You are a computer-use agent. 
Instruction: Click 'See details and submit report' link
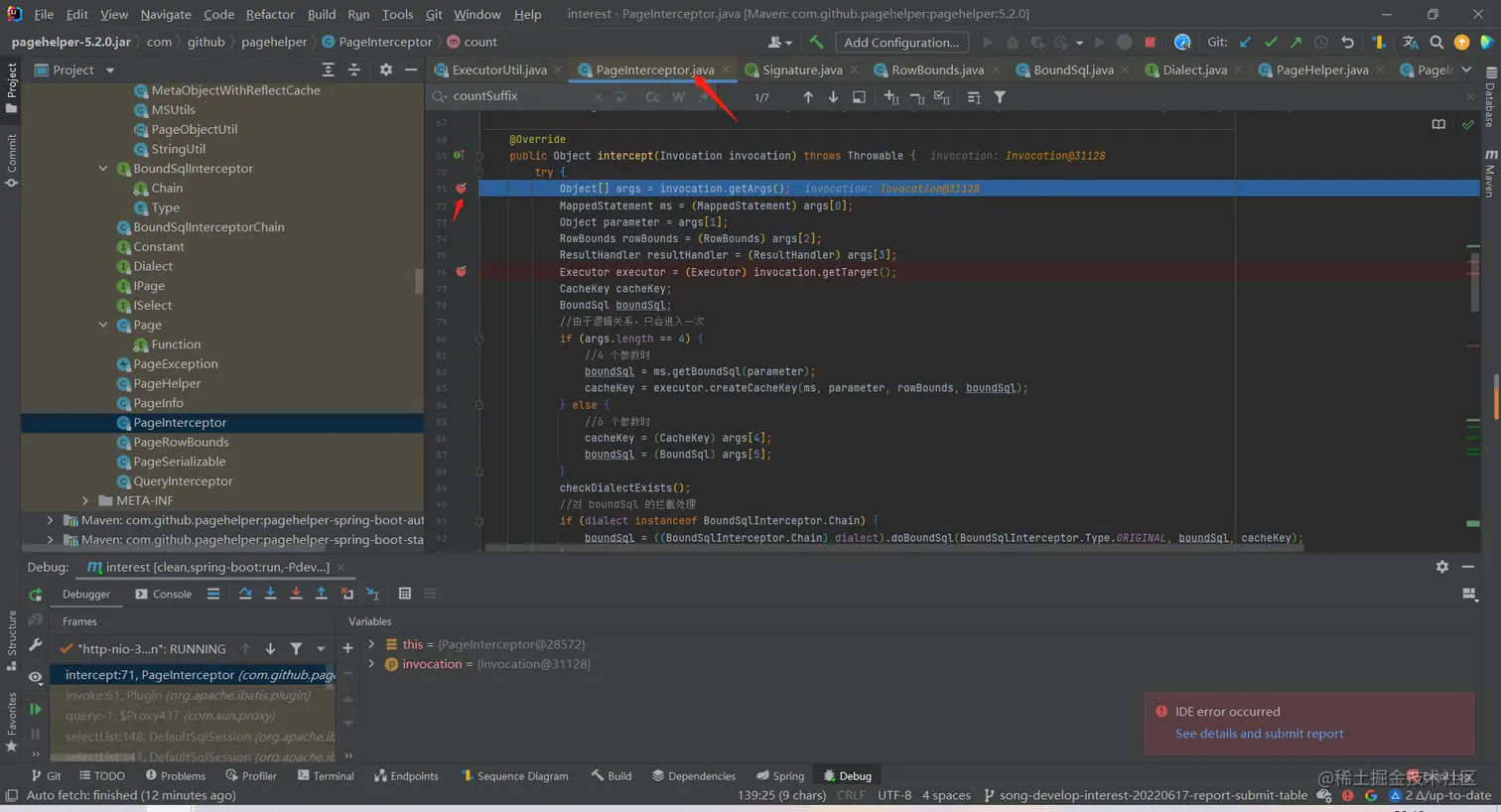click(x=1259, y=734)
